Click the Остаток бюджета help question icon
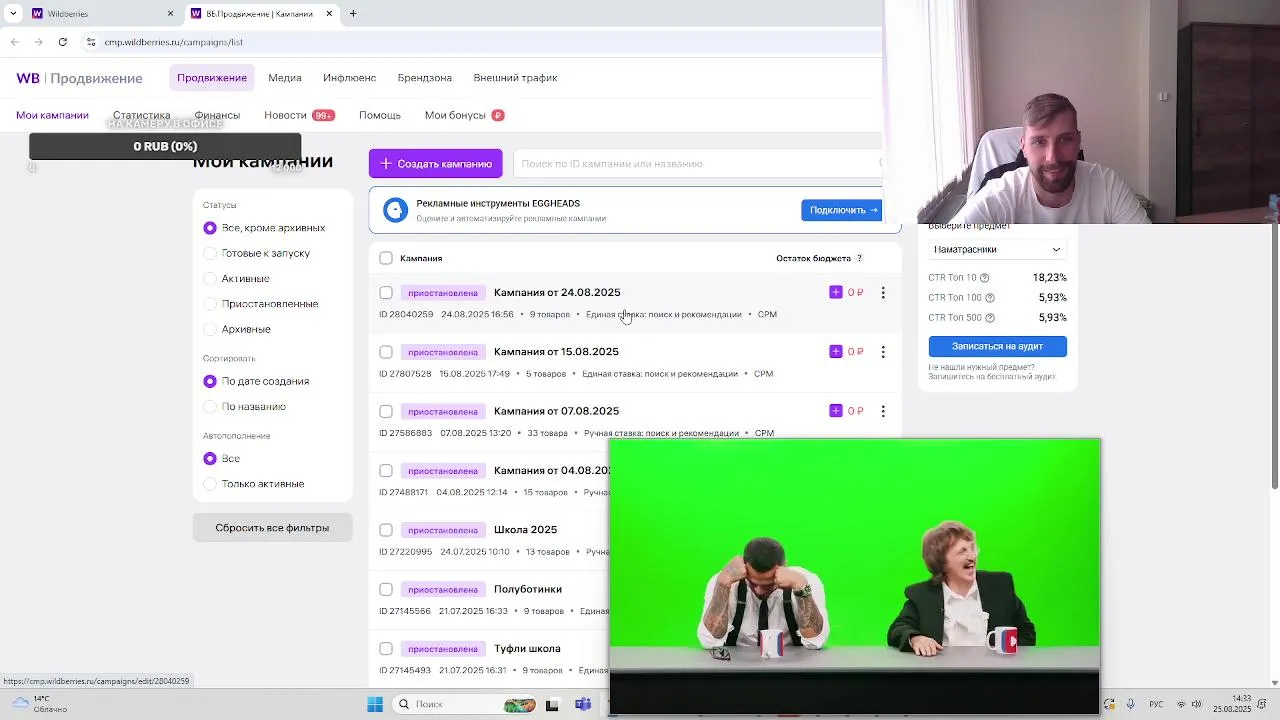1280x720 pixels. (x=859, y=258)
